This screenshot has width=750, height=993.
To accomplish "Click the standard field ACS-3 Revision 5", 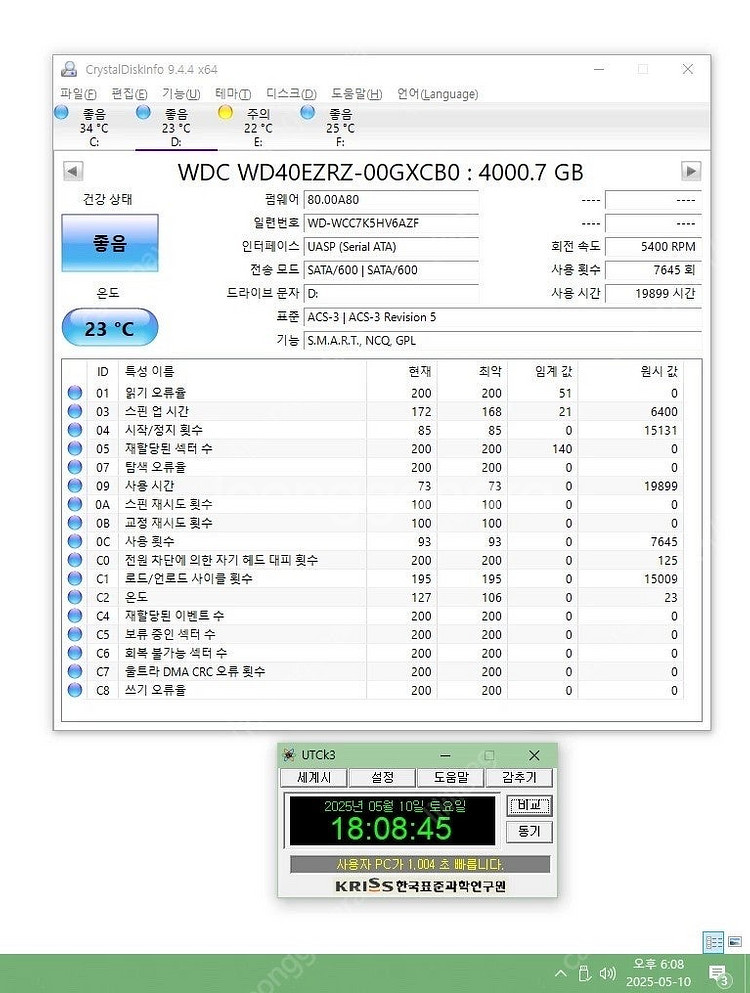I will 502,317.
